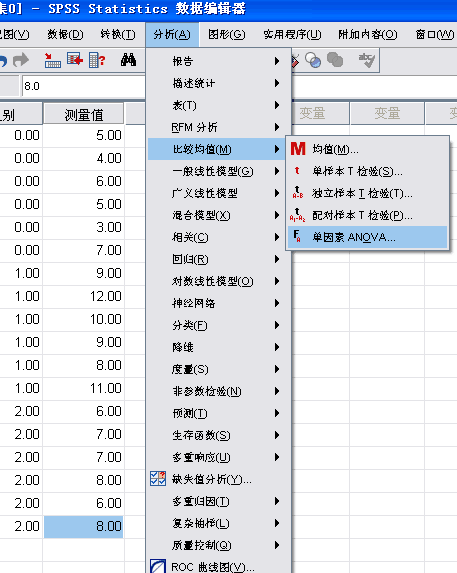
Task: Expand the 非参数检验(N) submenu
Action: [x=218, y=391]
